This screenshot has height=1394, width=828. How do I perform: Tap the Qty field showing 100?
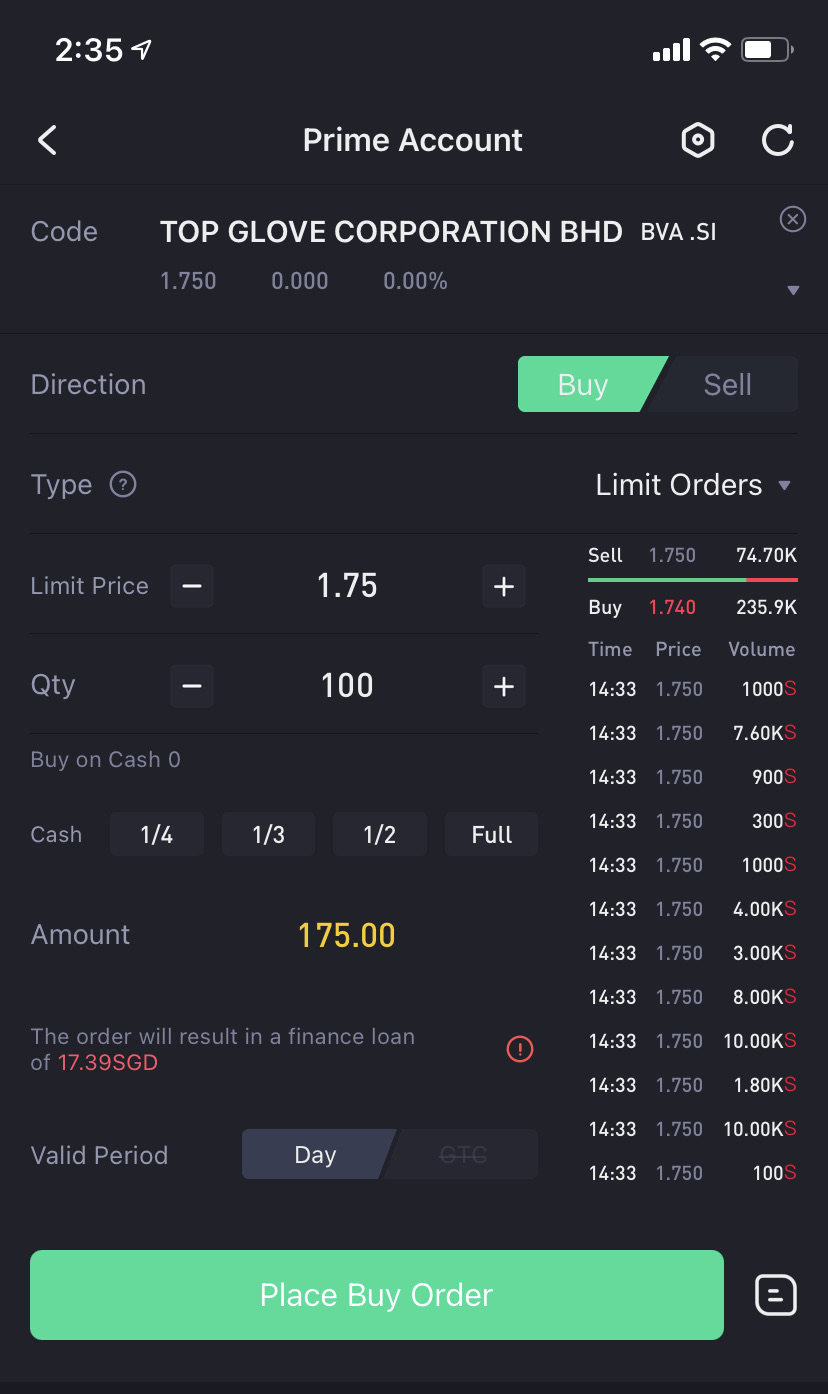click(347, 686)
